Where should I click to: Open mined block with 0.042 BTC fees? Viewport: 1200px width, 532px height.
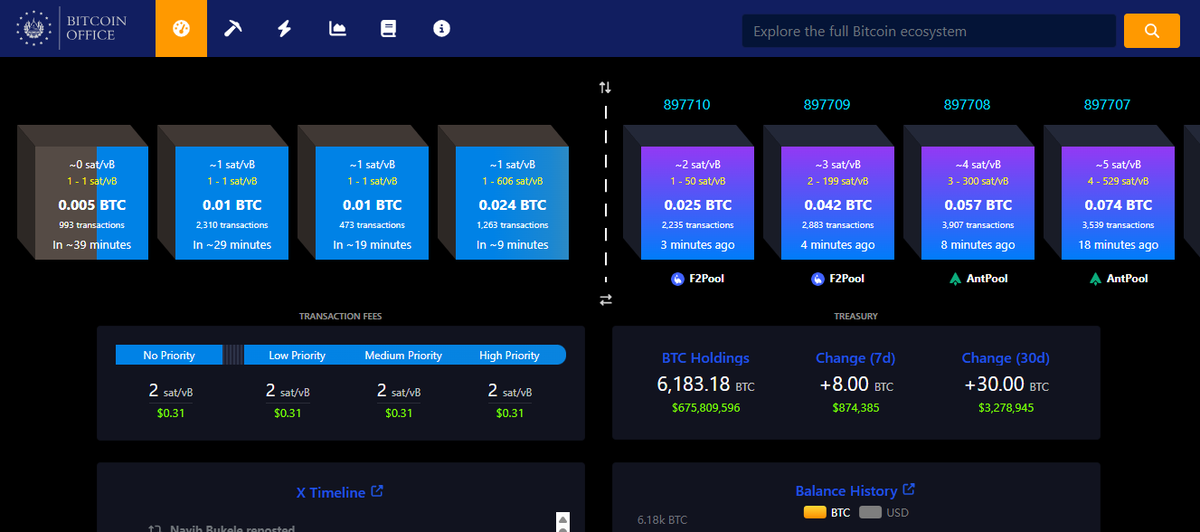[x=837, y=204]
